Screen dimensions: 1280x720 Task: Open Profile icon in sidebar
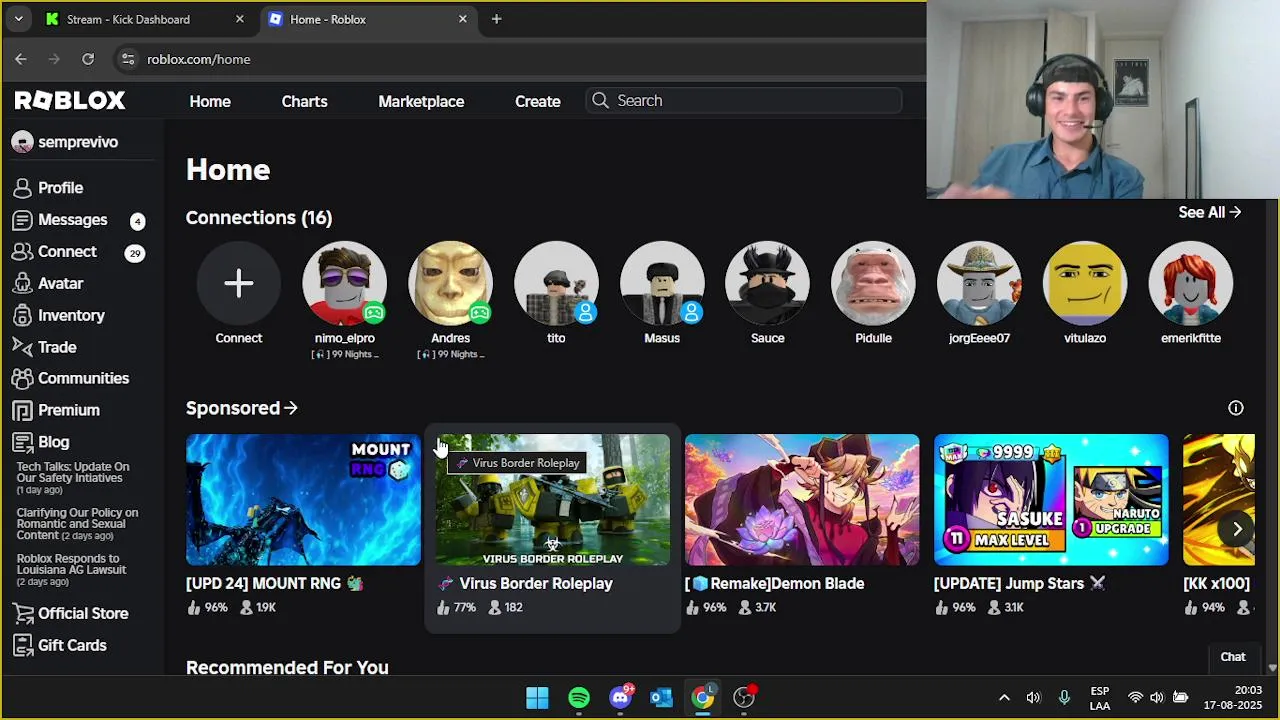22,188
